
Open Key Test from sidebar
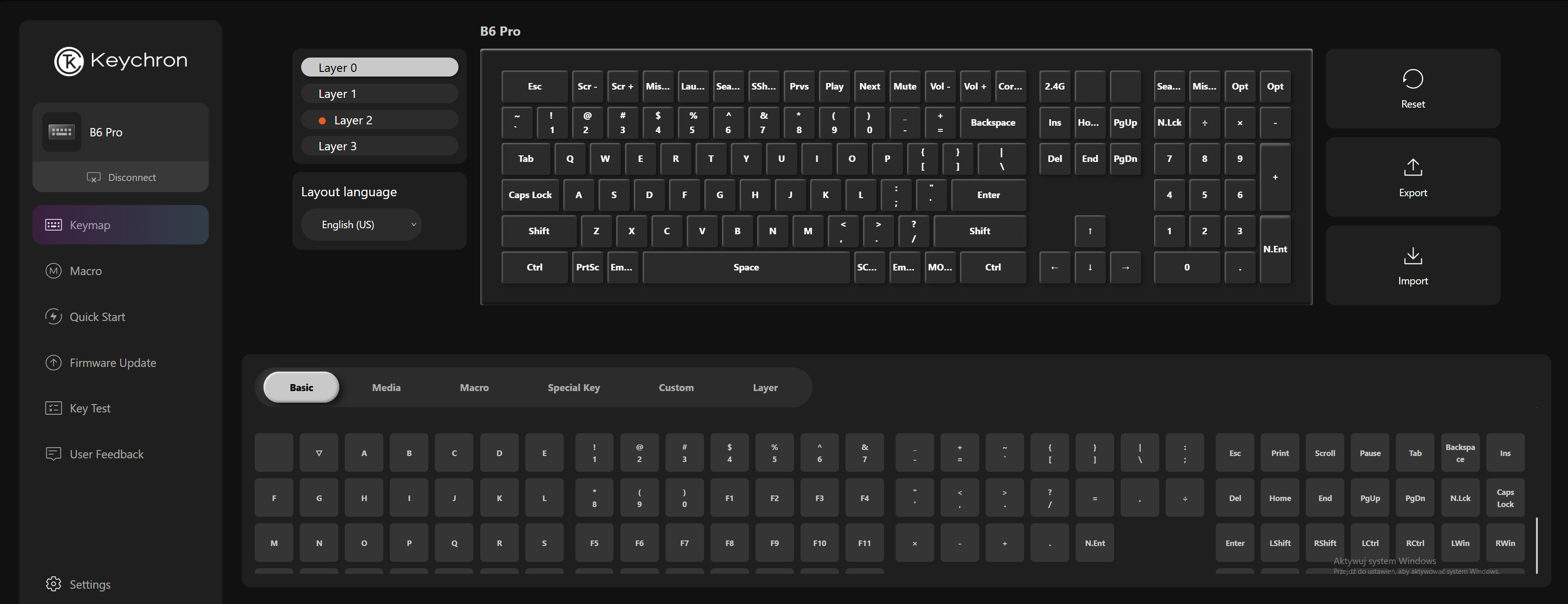point(121,408)
